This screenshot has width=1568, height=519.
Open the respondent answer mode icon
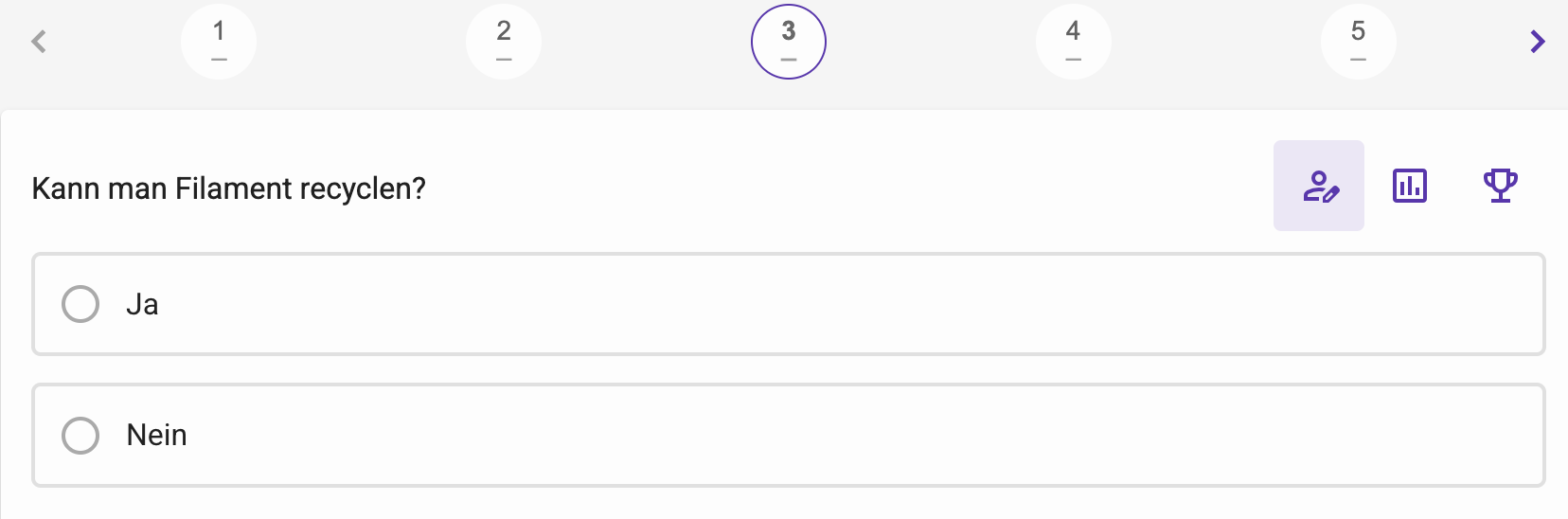coord(1319,186)
